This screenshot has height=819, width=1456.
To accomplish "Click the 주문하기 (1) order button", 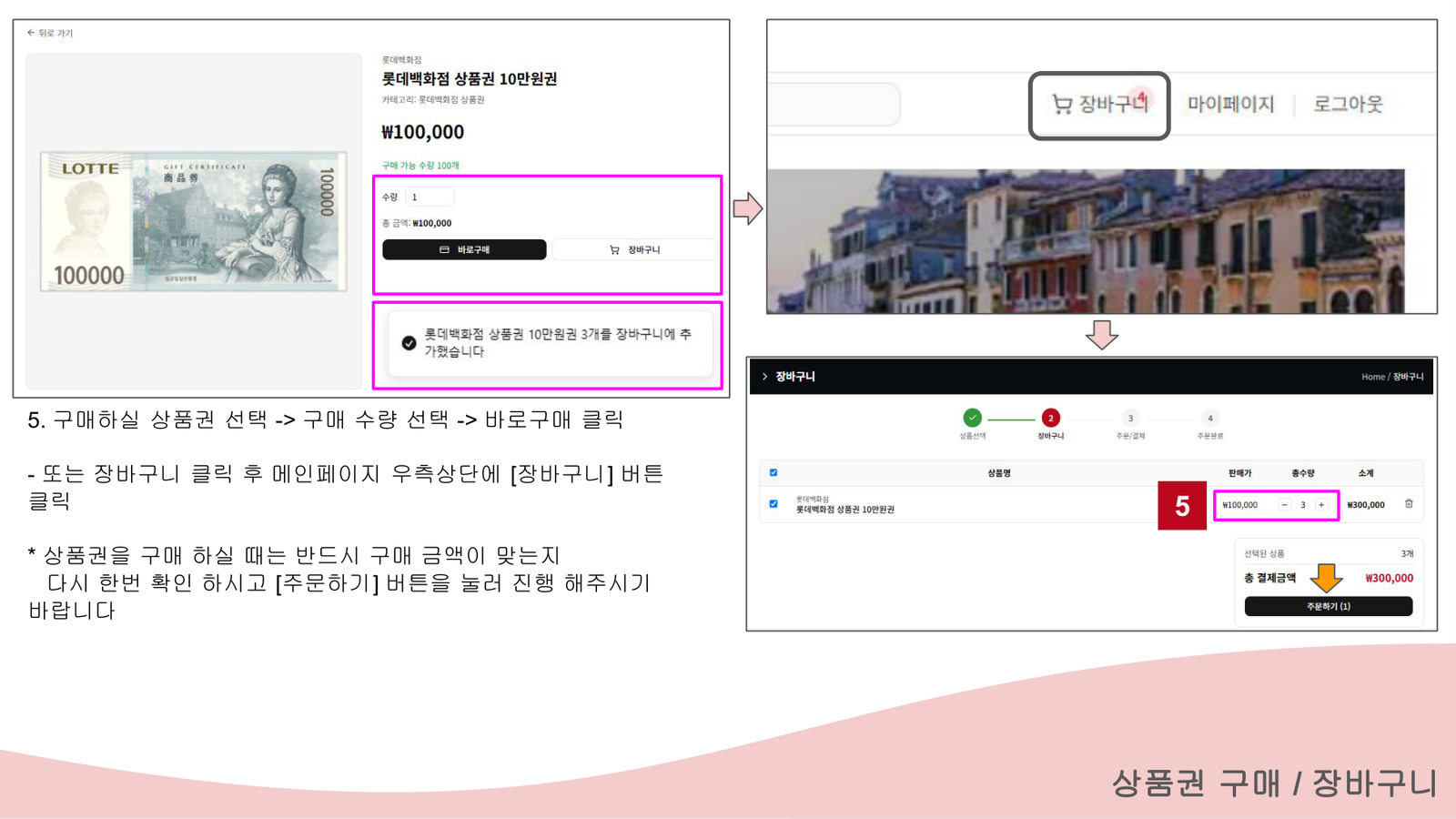I will [x=1328, y=606].
